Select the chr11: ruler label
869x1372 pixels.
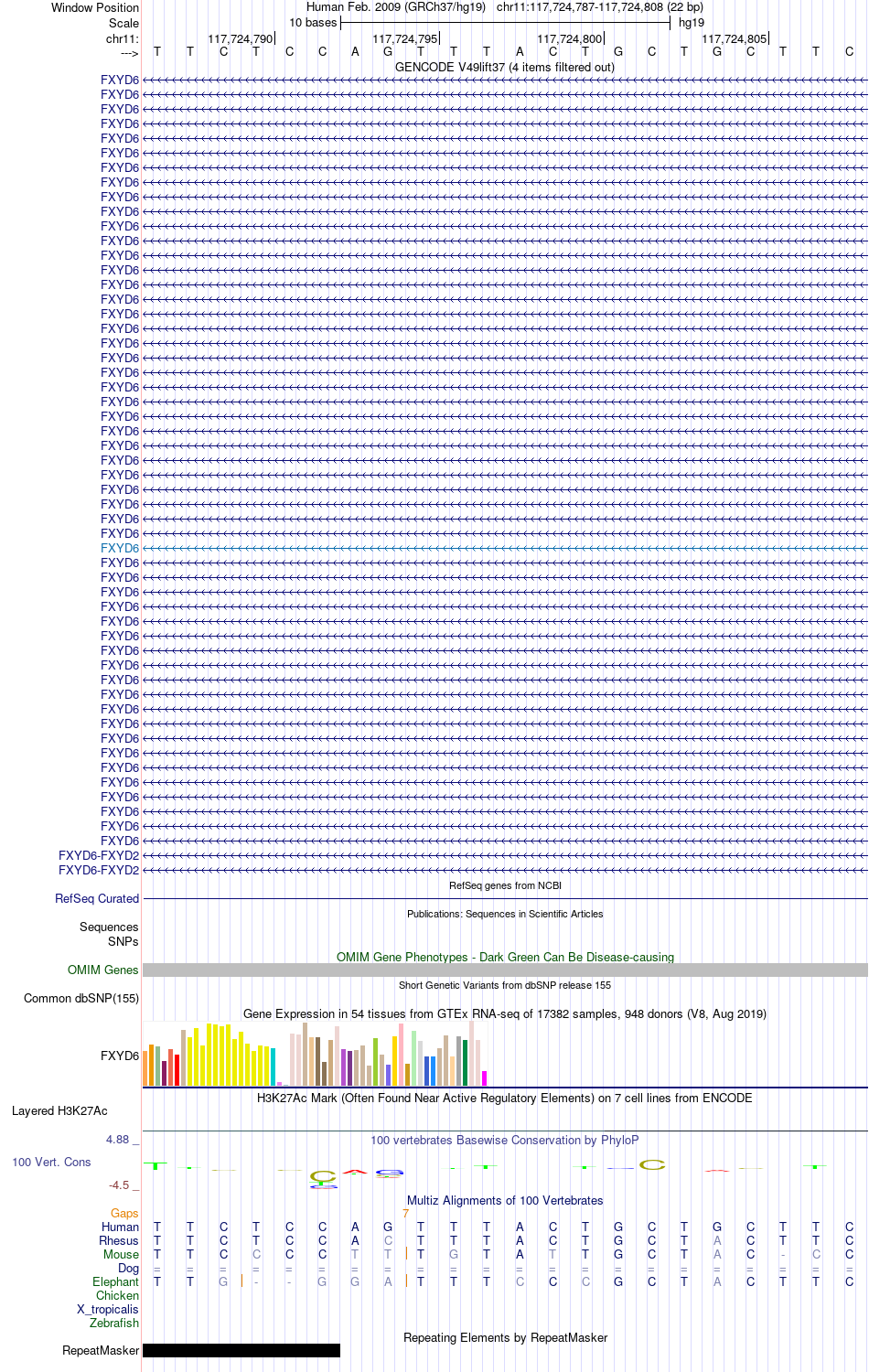pyautogui.click(x=123, y=38)
